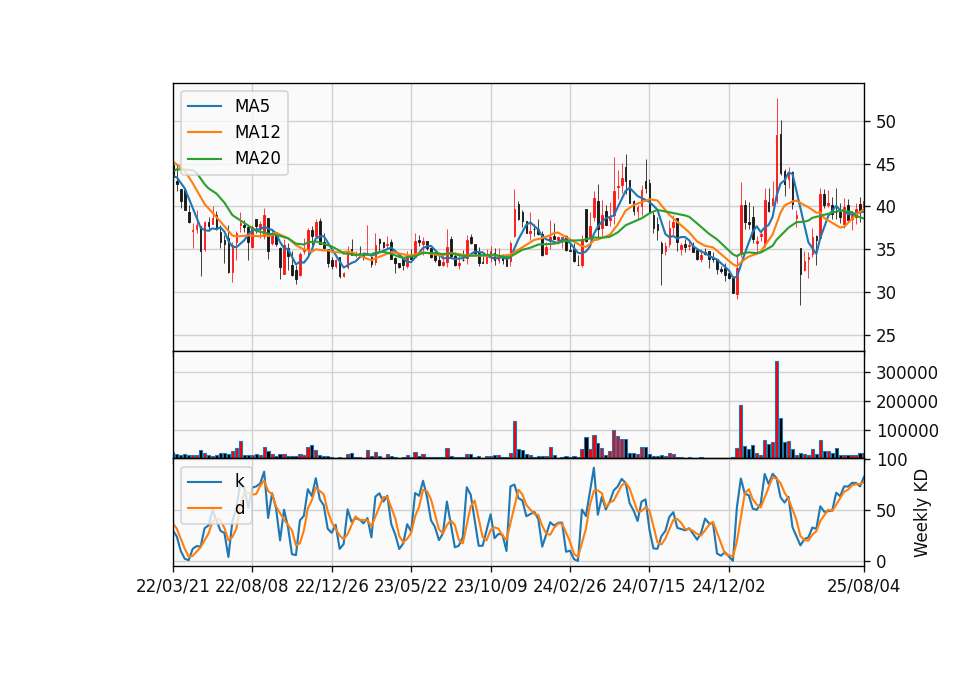960x690 pixels.
Task: Select the 24/02/26 date label
Action: click(570, 586)
